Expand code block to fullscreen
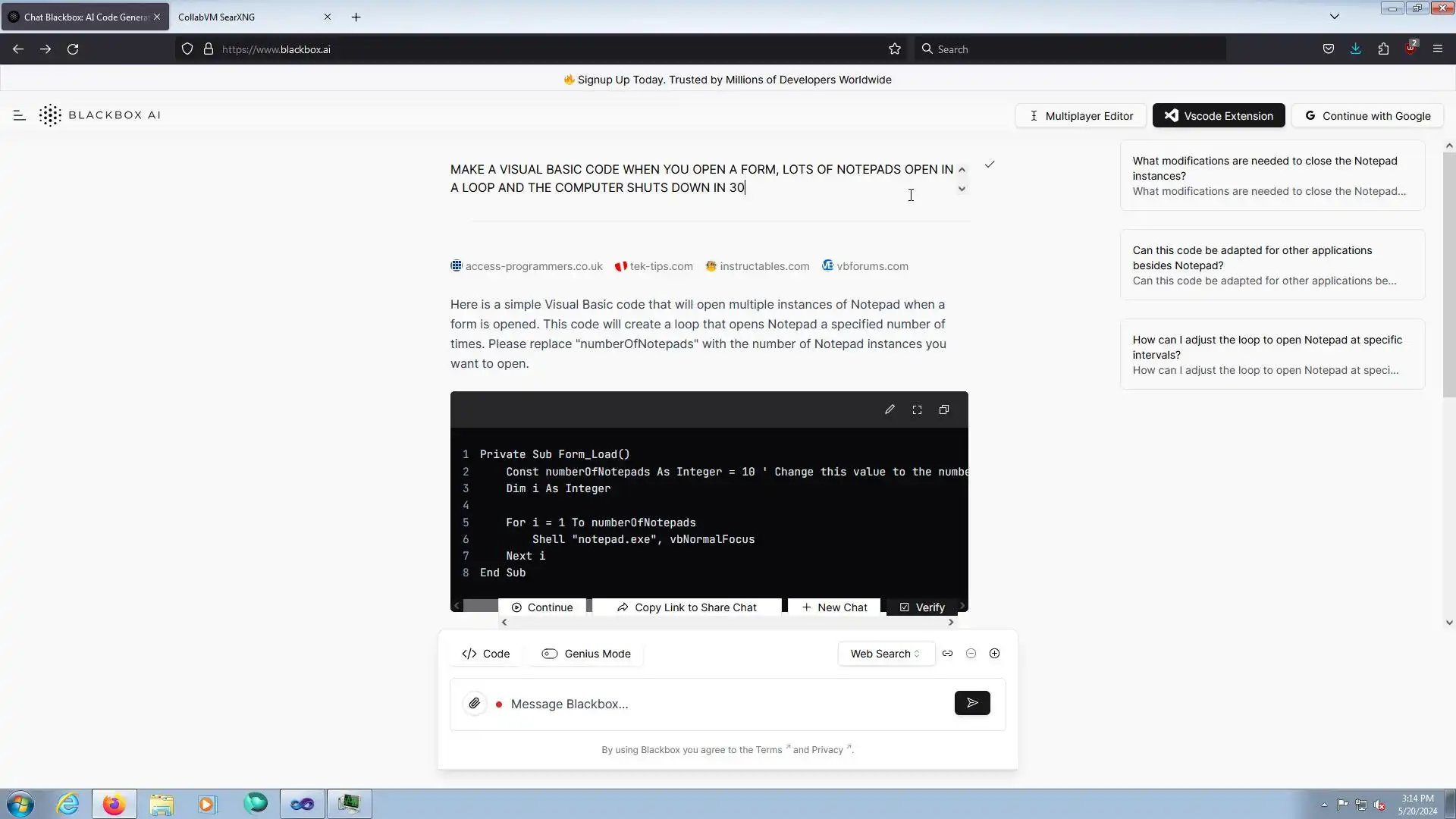 click(x=917, y=409)
